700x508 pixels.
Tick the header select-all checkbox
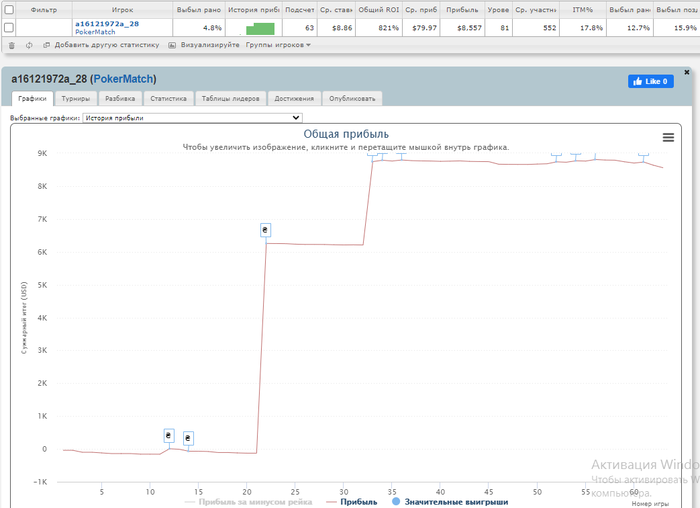9,9
